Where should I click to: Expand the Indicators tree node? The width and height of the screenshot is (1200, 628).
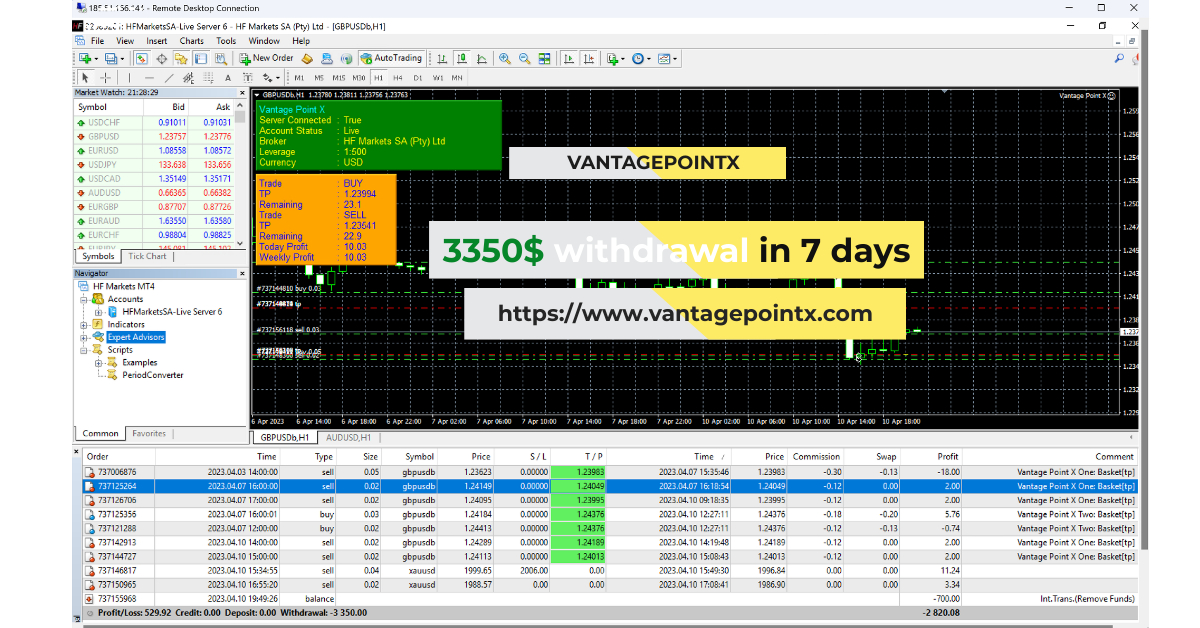(85, 325)
